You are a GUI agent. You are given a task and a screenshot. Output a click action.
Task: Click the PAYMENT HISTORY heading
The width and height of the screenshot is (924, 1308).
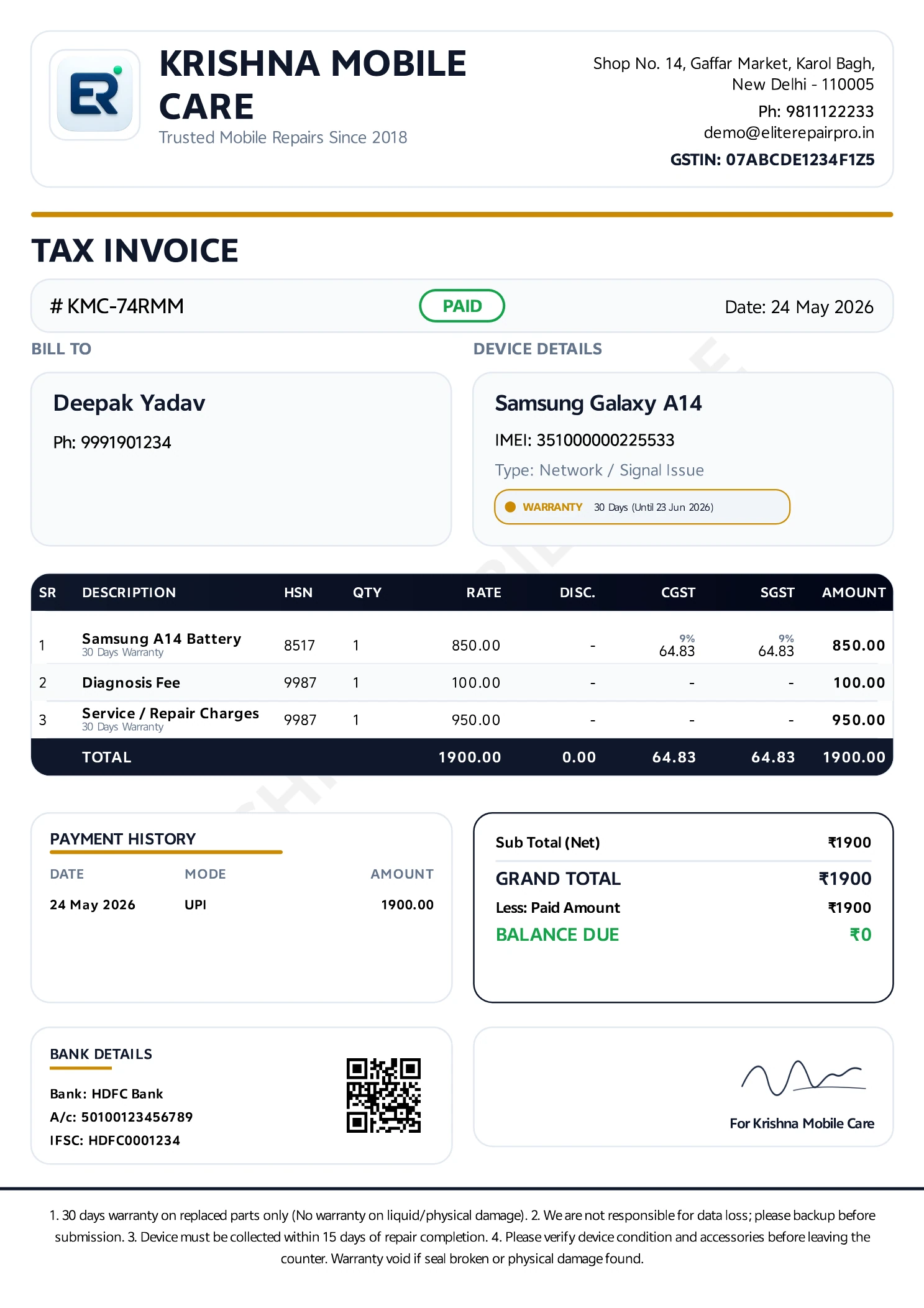123,839
